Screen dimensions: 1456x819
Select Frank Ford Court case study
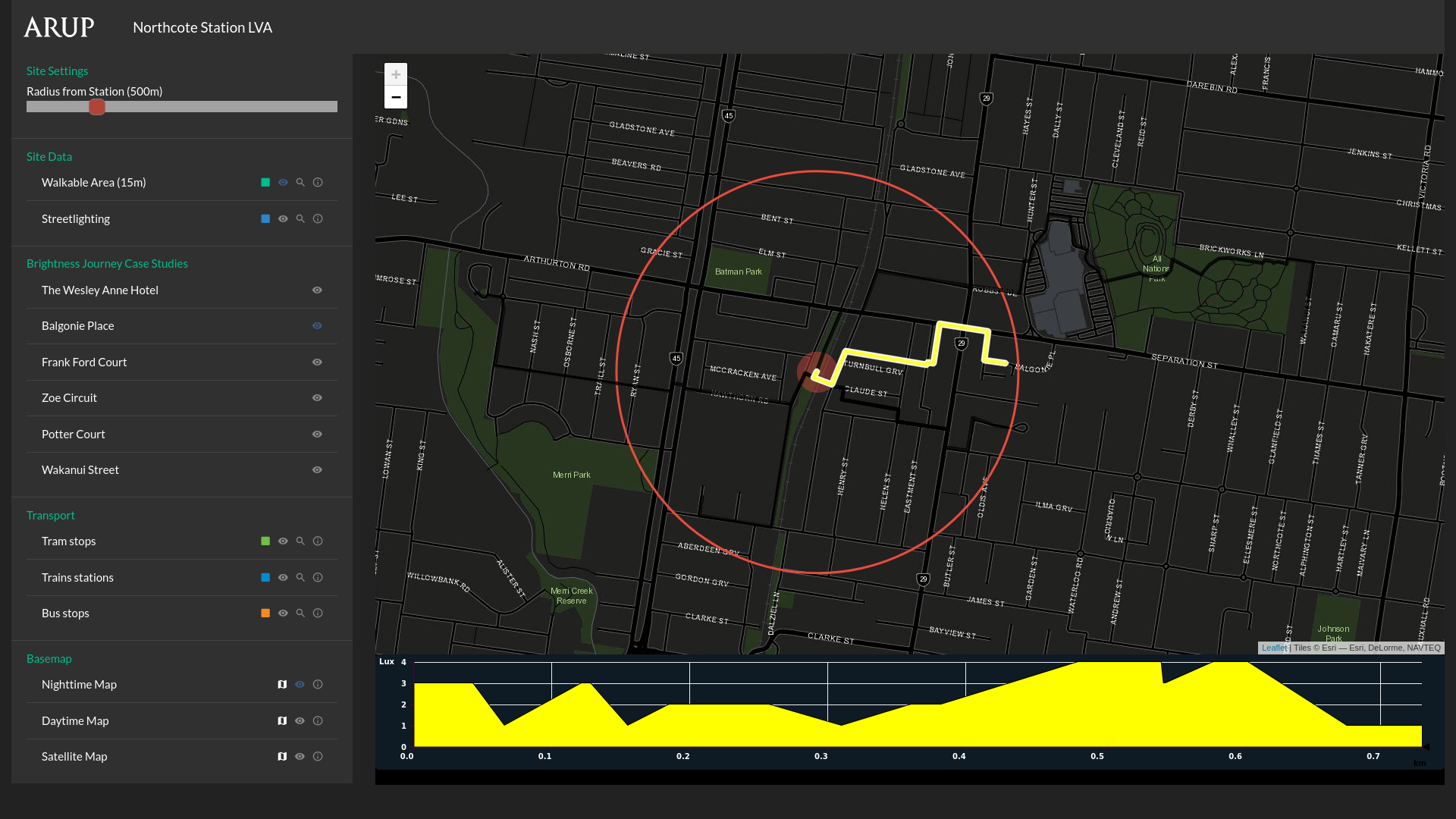pyautogui.click(x=84, y=362)
